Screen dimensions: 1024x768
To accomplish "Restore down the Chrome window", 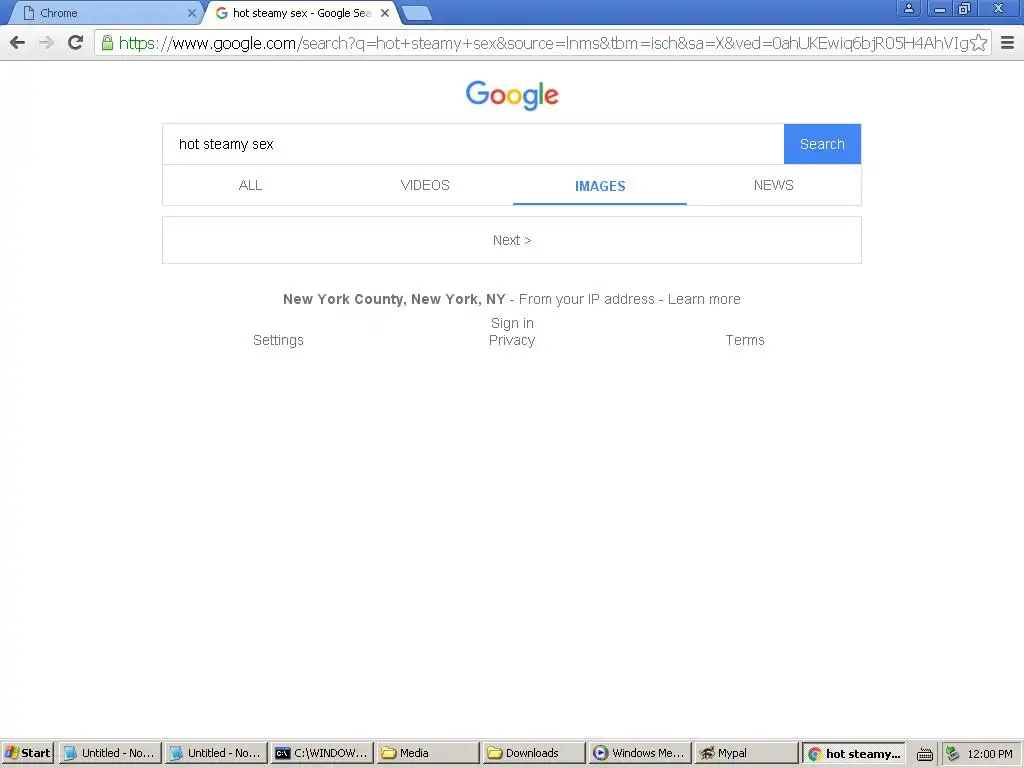I will pyautogui.click(x=965, y=9).
